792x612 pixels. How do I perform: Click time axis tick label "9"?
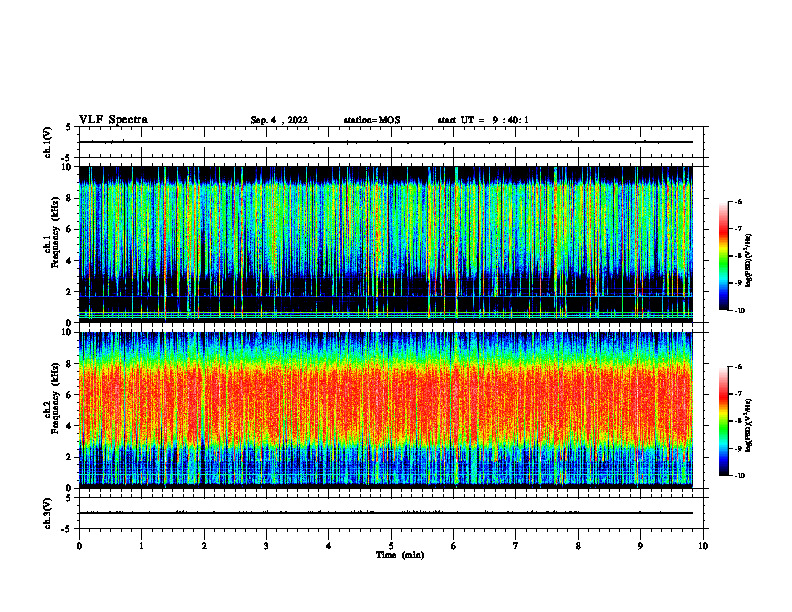640,546
